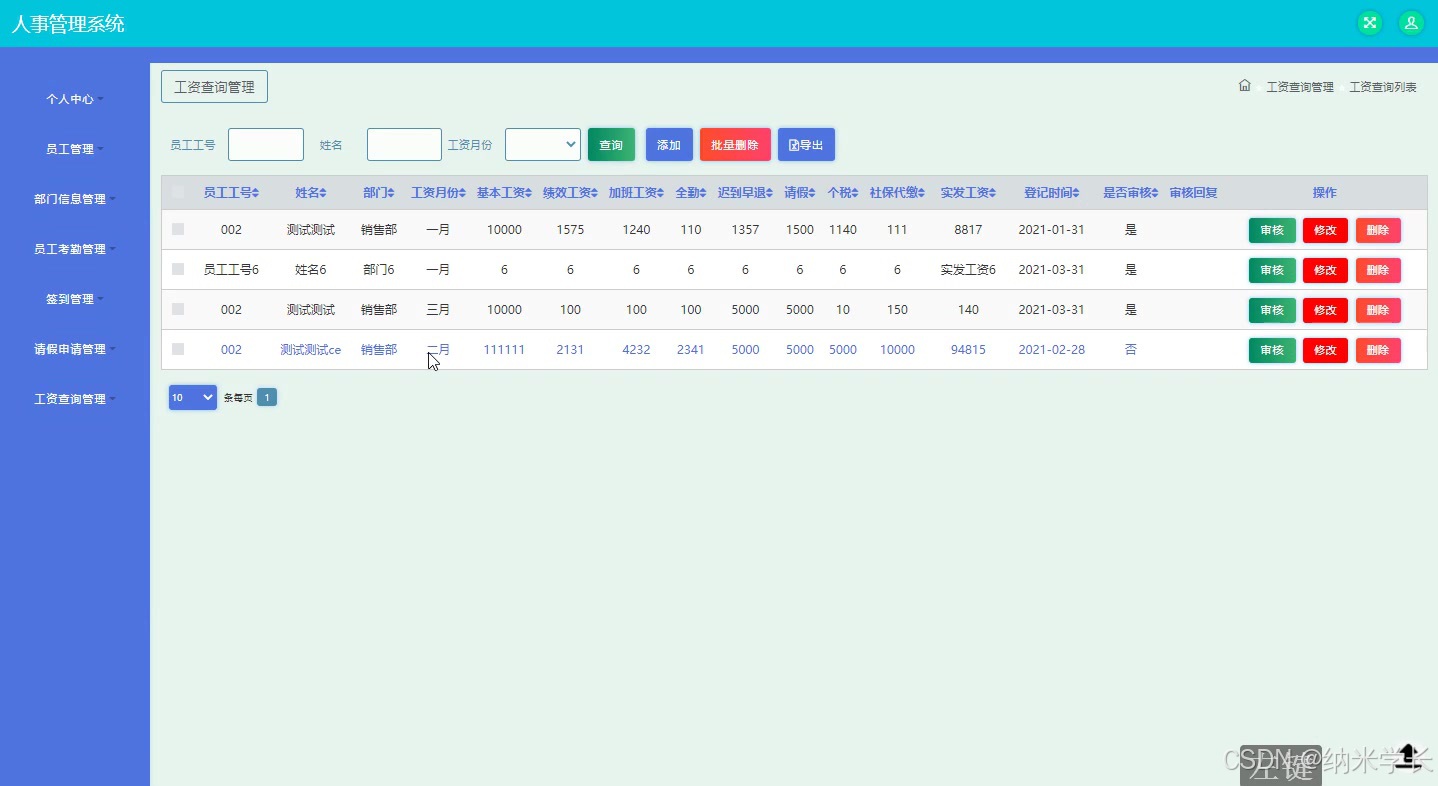Expand 签到管理 sidebar menu
The height and width of the screenshot is (786, 1438).
(75, 299)
